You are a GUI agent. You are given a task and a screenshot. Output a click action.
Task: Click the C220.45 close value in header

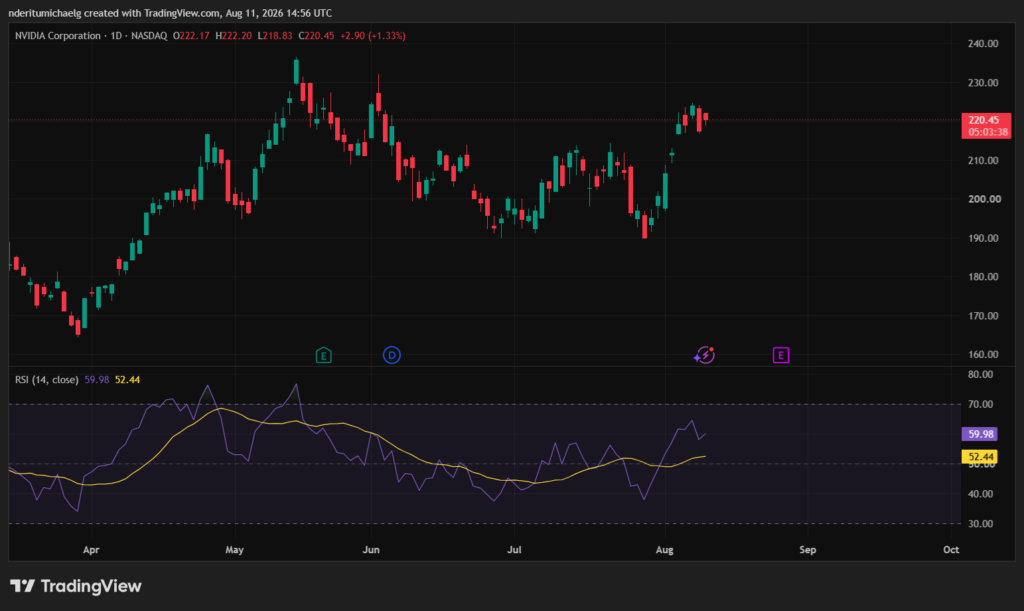pyautogui.click(x=316, y=36)
